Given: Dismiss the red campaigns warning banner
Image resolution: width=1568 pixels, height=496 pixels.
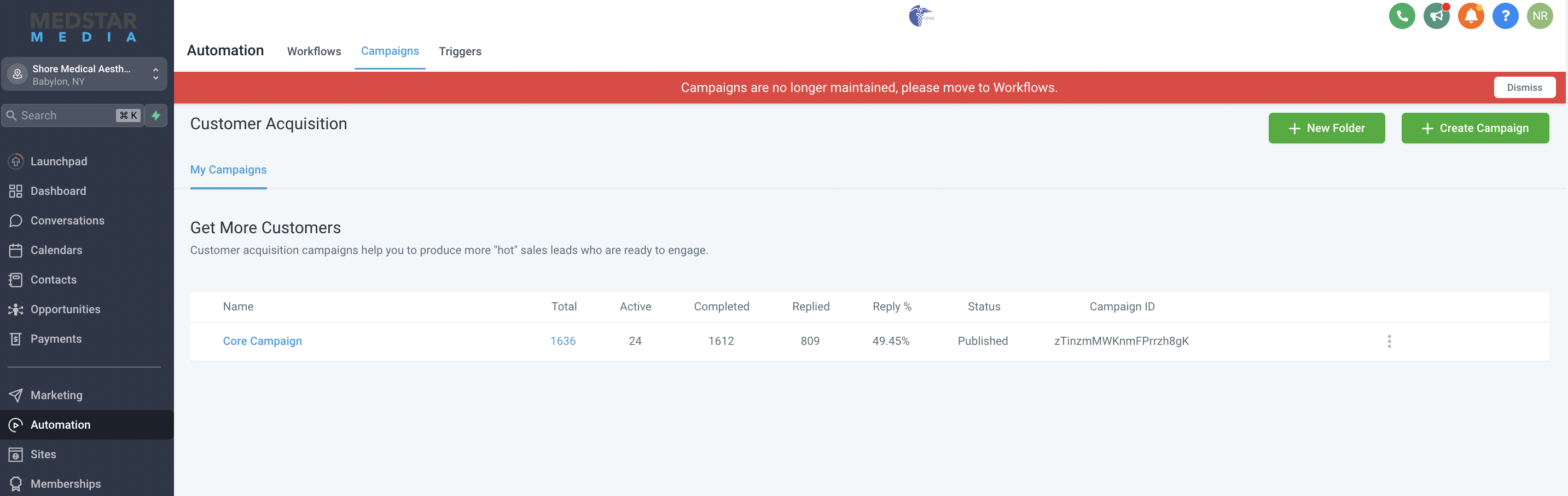Looking at the screenshot, I should 1524,87.
